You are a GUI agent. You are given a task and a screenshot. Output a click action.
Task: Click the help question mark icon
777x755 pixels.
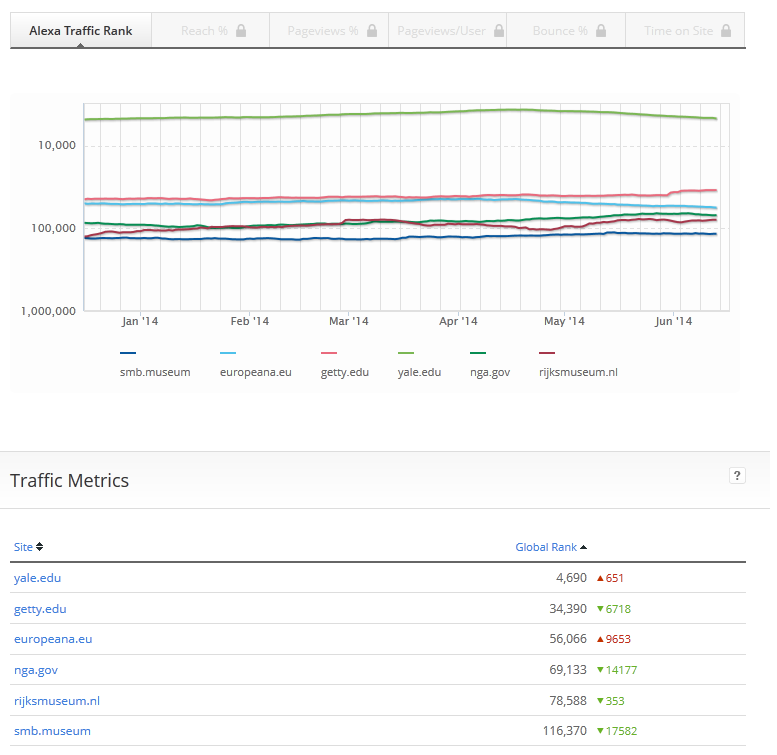[737, 476]
